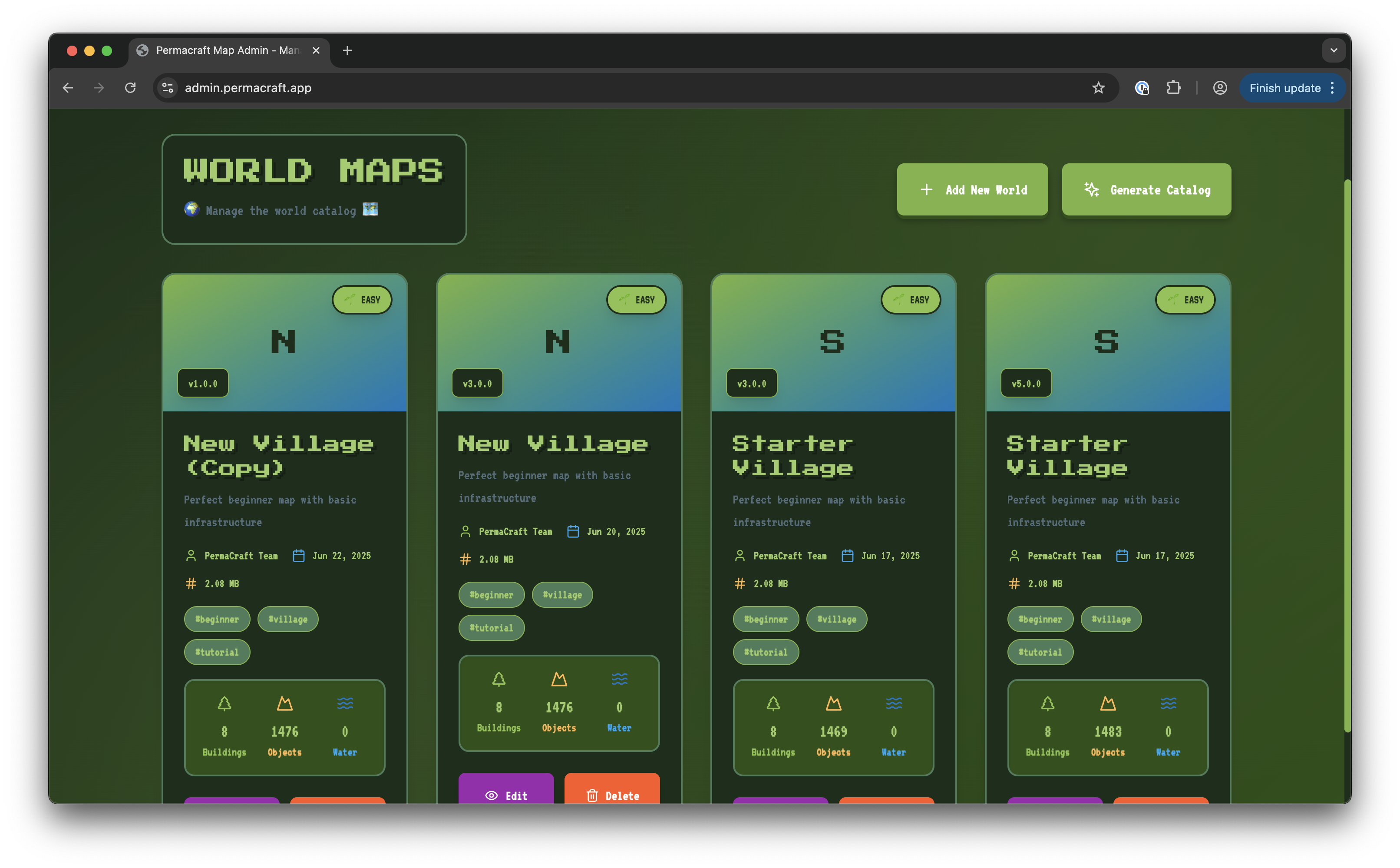Open the browser extensions puzzle icon
1400x868 pixels.
(x=1173, y=88)
